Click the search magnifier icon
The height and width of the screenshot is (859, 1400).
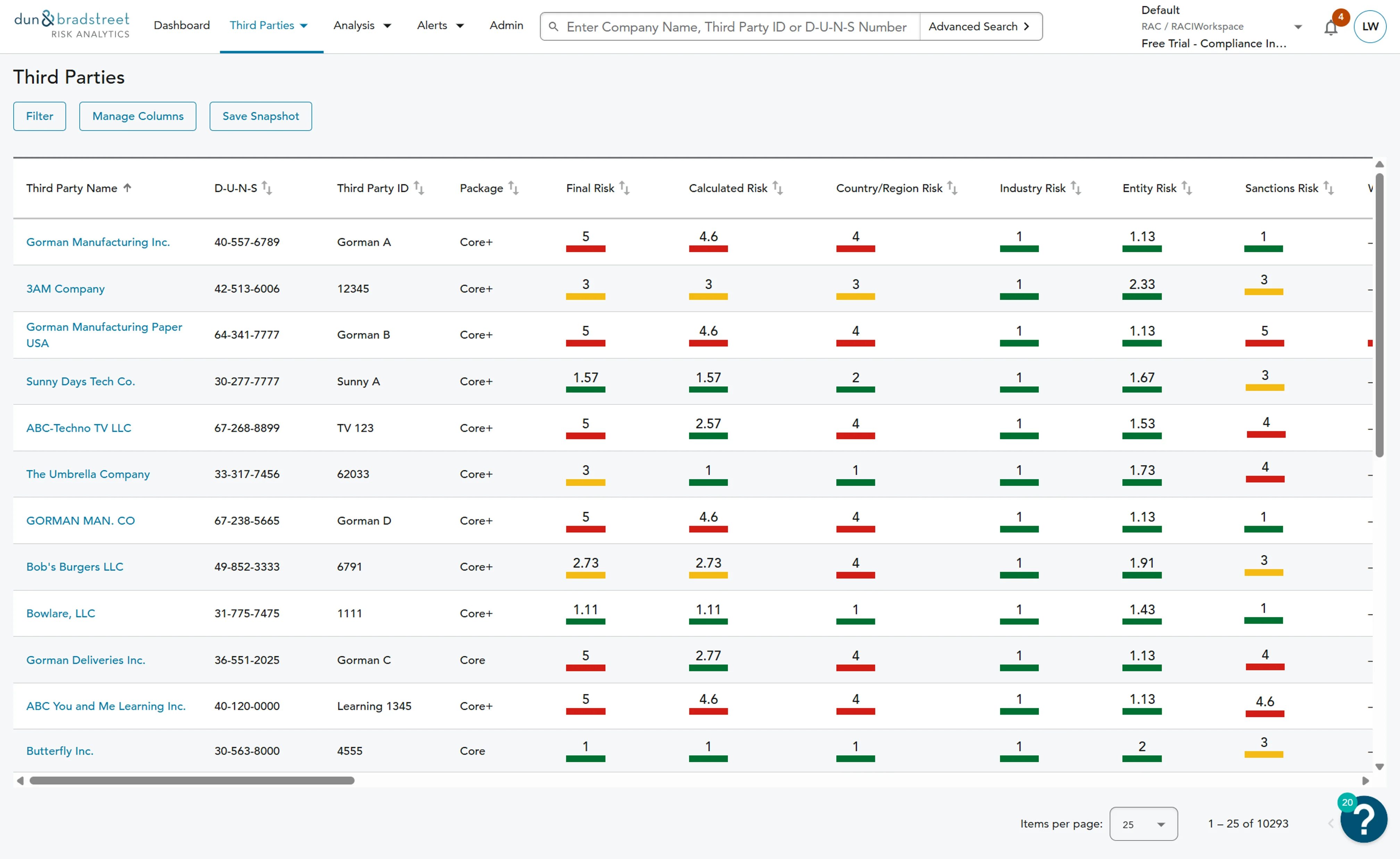point(553,27)
